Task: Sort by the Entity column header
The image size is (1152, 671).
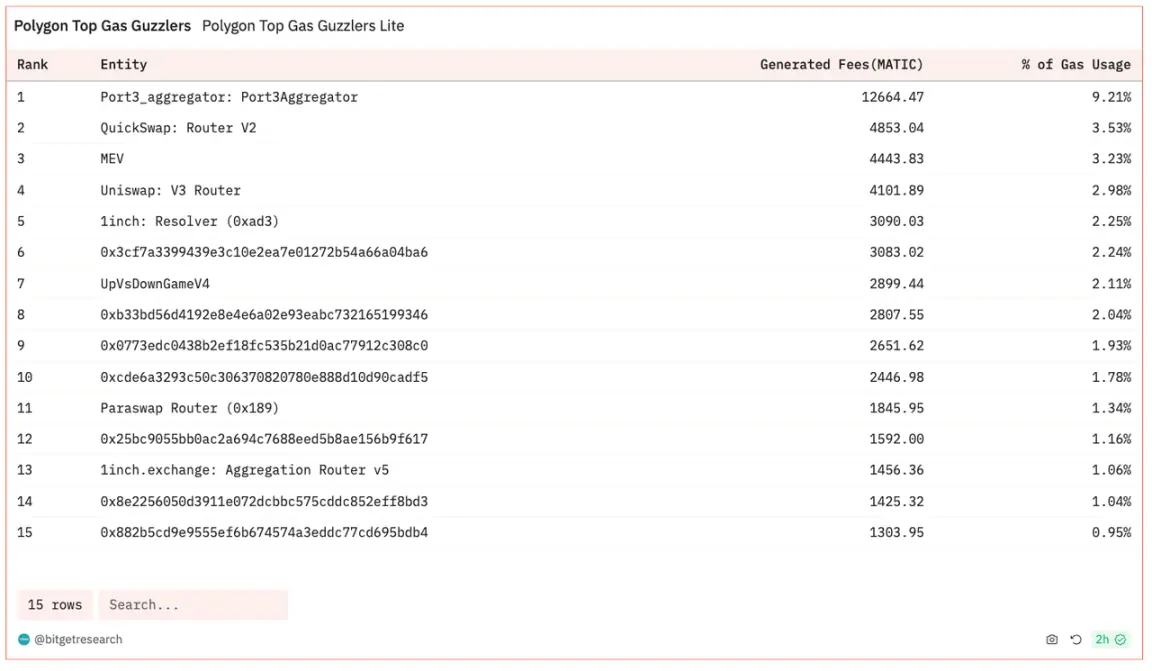Action: (x=123, y=65)
